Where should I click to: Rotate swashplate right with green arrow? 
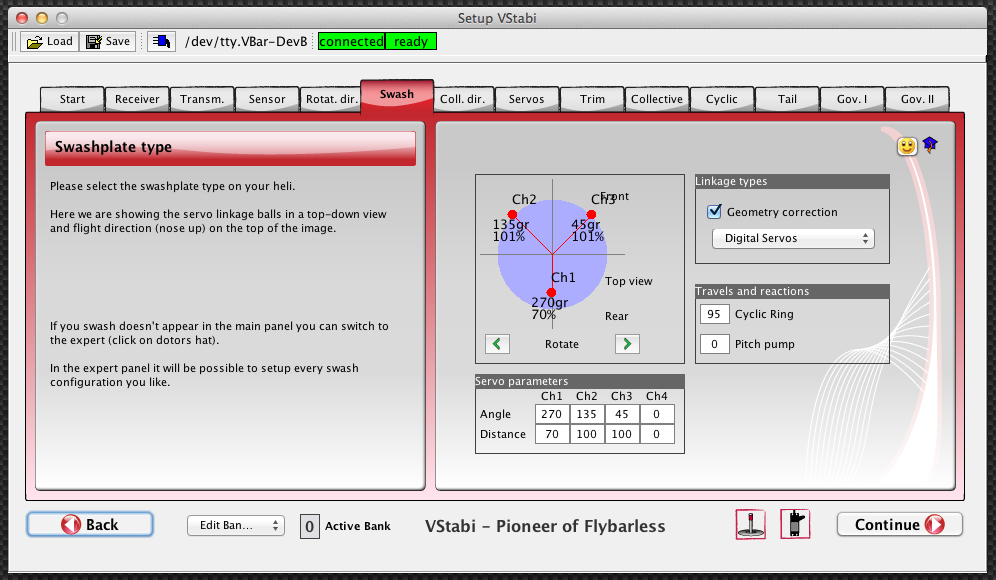[x=627, y=344]
